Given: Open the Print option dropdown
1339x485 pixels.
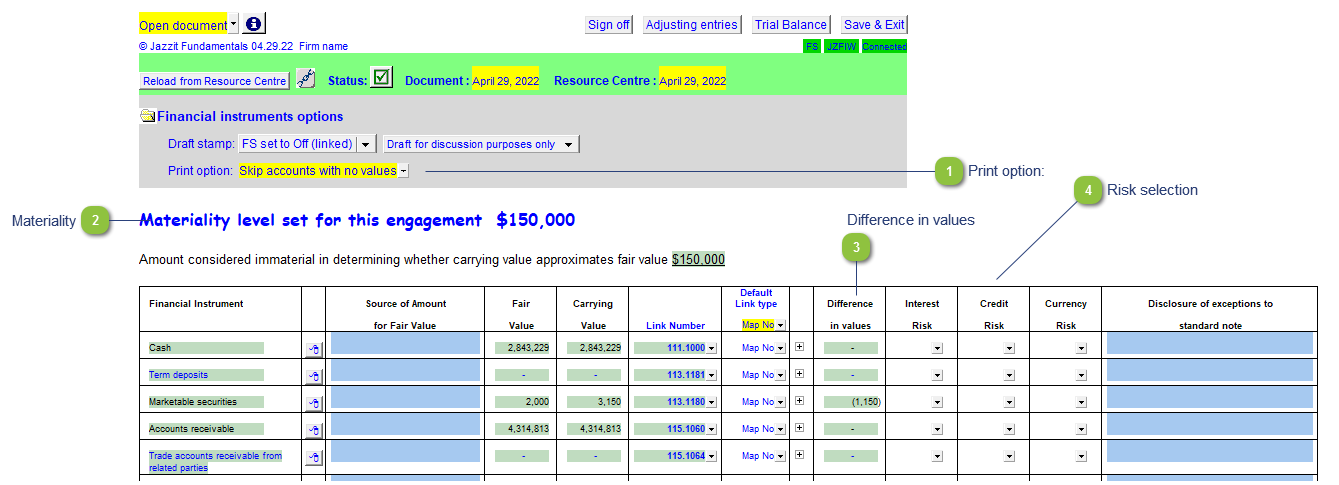Looking at the screenshot, I should point(403,171).
